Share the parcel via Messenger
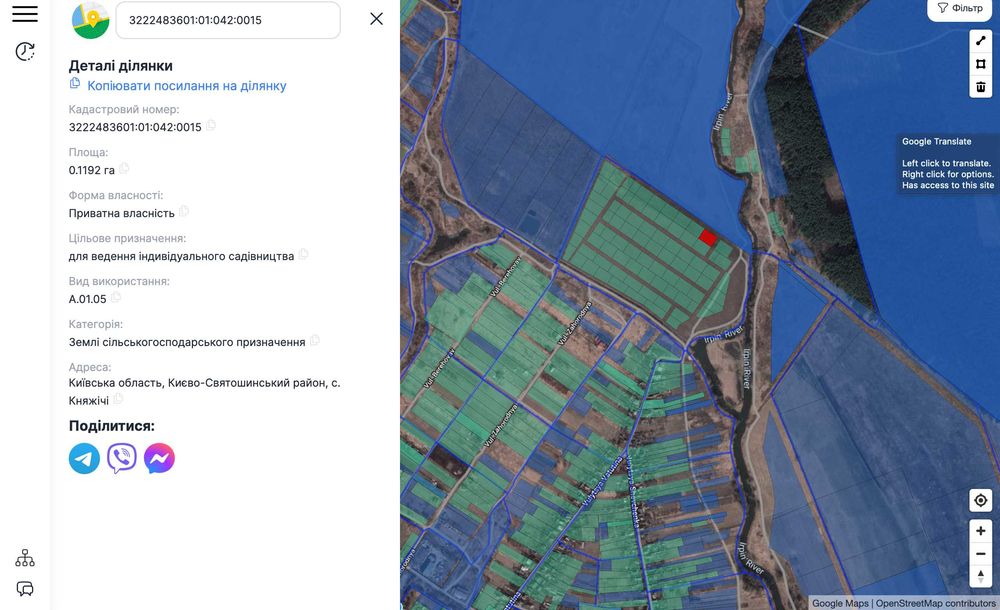The image size is (1000, 610). click(159, 458)
